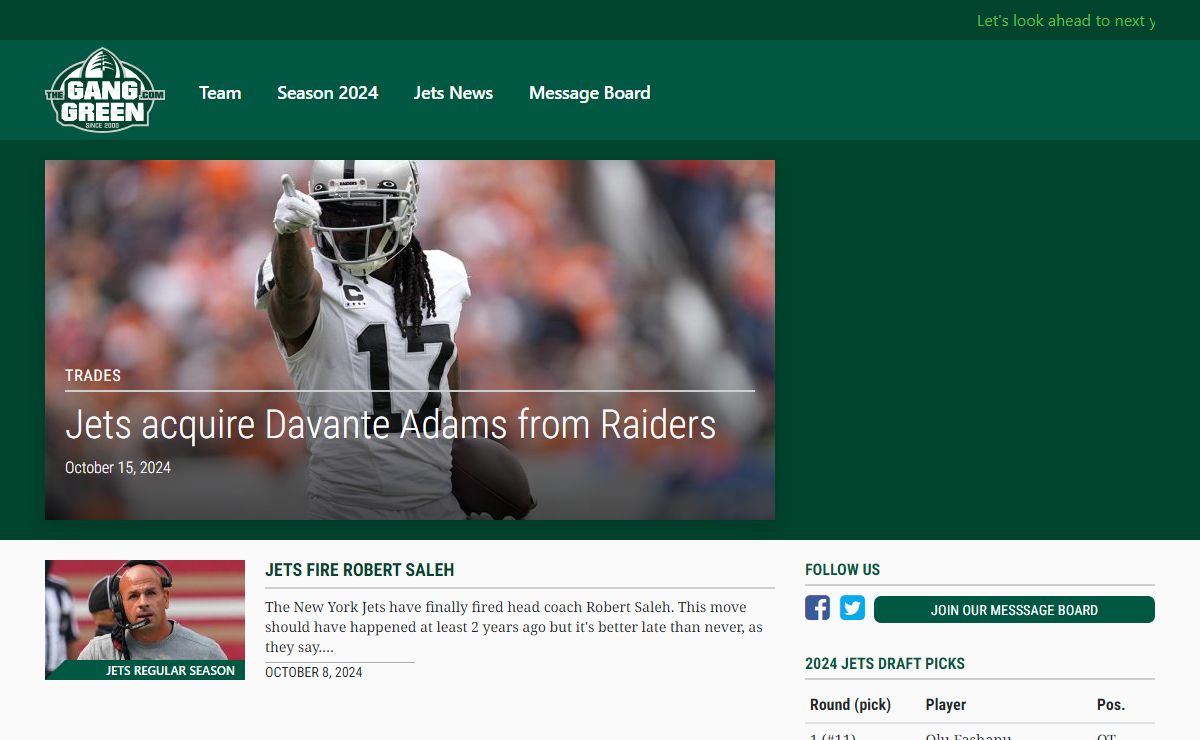Viewport: 1200px width, 740px height.
Task: Select the October 15, 2024 date
Action: pos(118,468)
